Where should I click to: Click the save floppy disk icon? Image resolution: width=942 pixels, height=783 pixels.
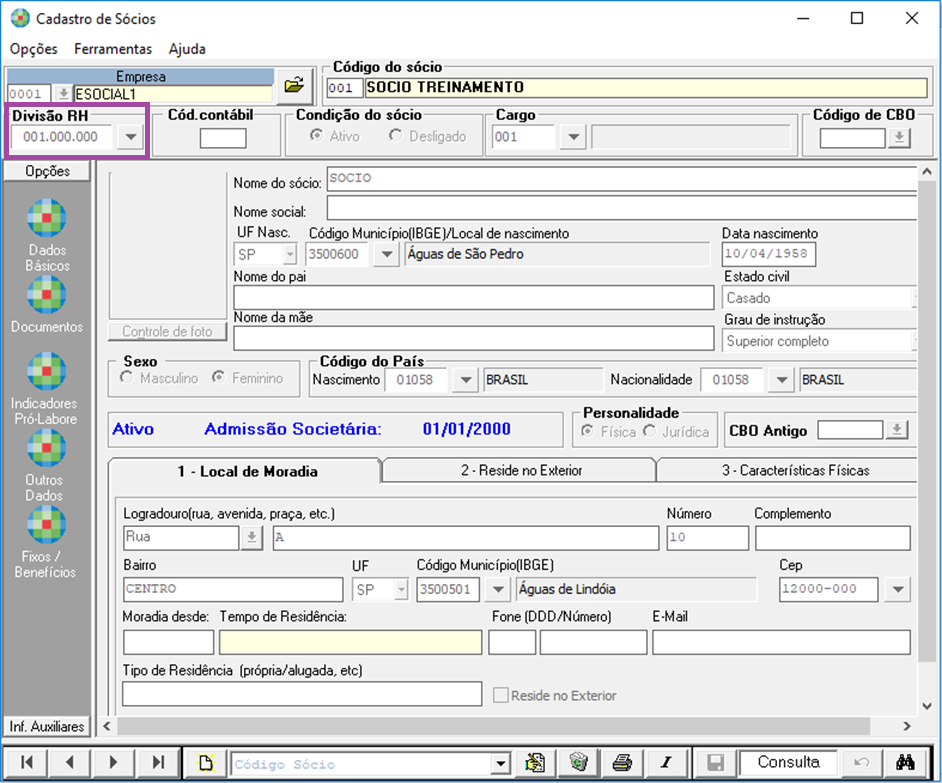[716, 763]
